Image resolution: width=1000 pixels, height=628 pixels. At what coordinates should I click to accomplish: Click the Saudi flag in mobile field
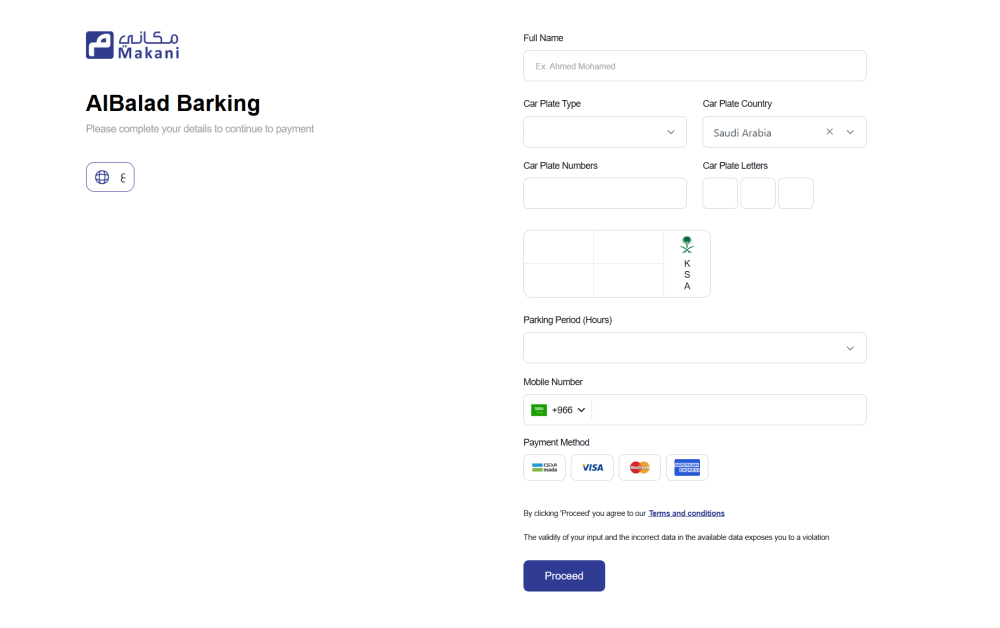click(x=538, y=409)
